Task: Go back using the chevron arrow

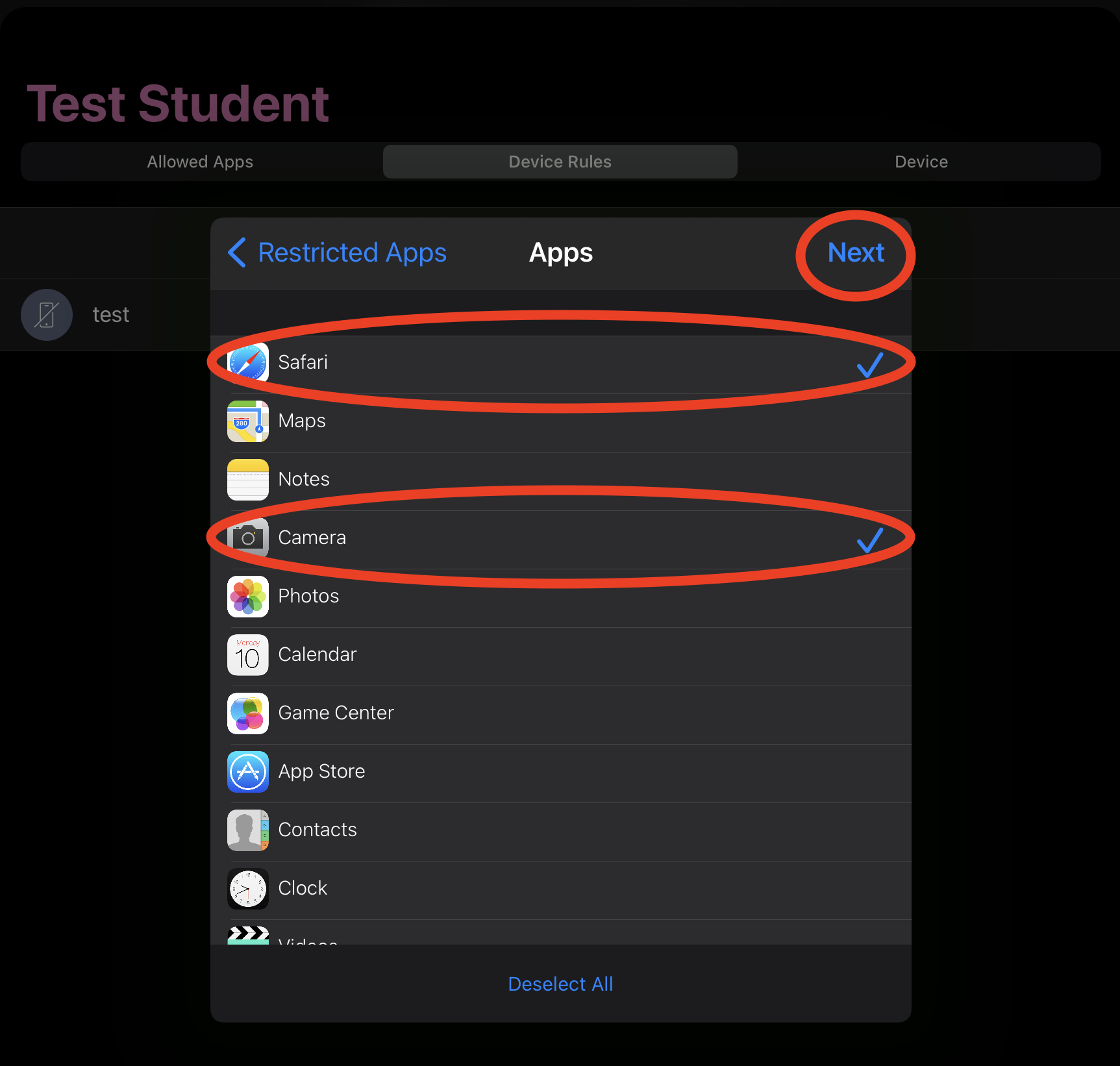Action: [237, 252]
